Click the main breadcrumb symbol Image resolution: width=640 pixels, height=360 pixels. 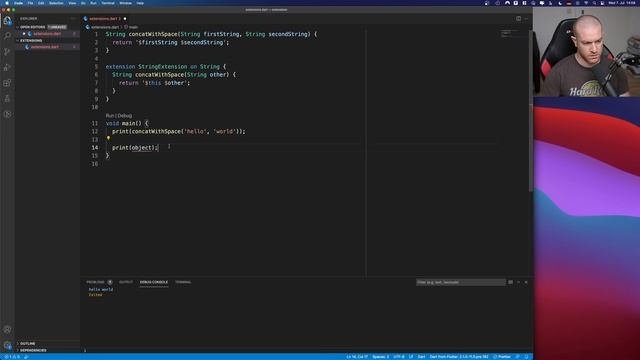coord(133,27)
